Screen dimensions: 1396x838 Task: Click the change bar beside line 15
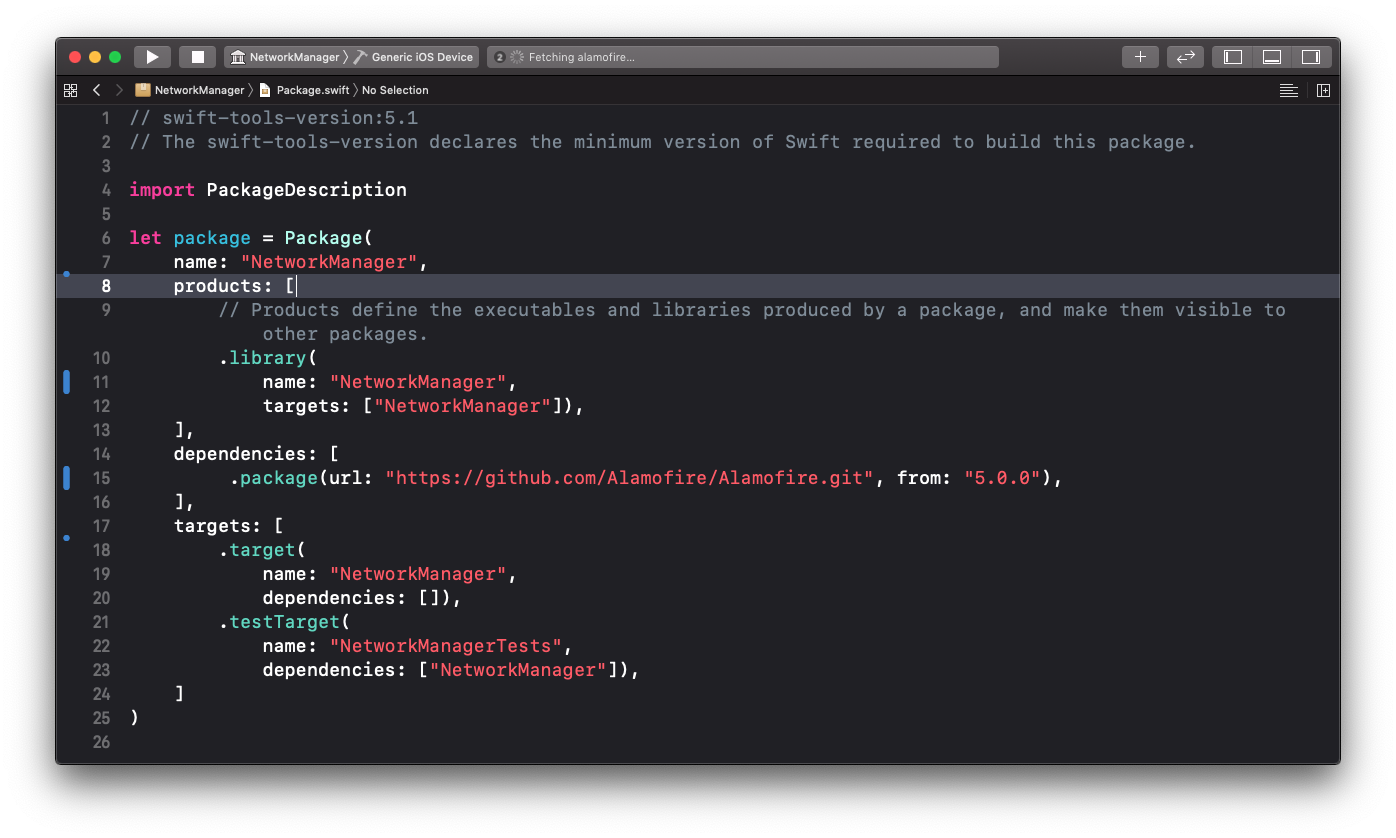[x=67, y=478]
